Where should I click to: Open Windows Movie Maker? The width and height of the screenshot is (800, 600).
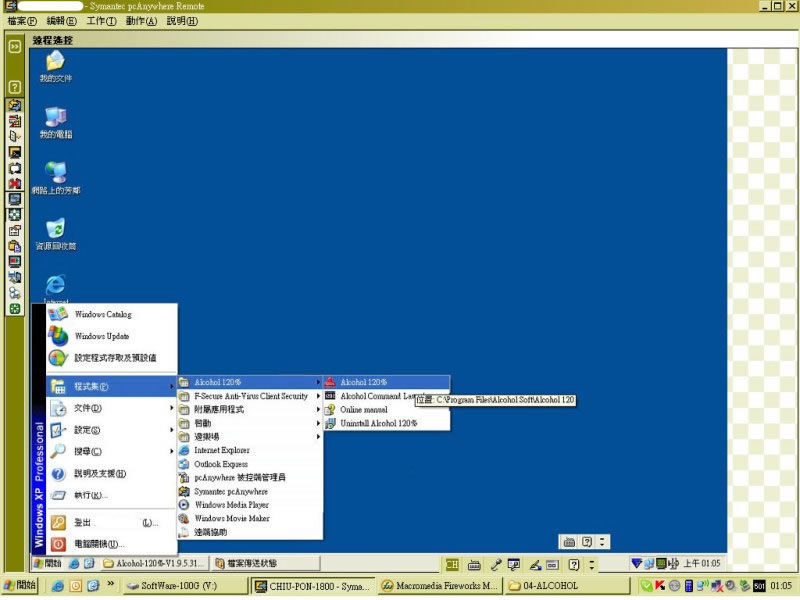(250, 518)
